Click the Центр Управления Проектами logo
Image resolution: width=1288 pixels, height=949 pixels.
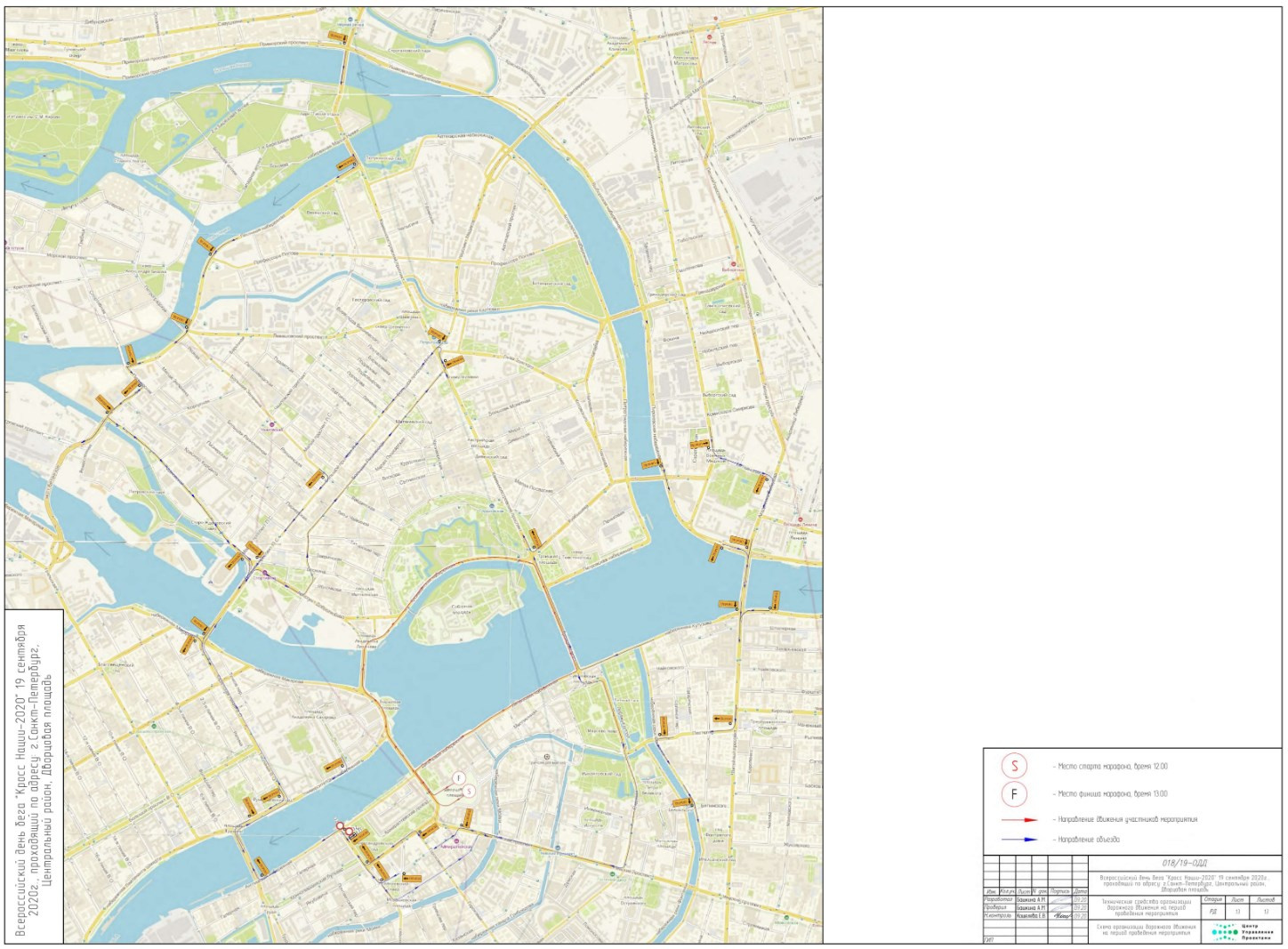click(x=1242, y=932)
